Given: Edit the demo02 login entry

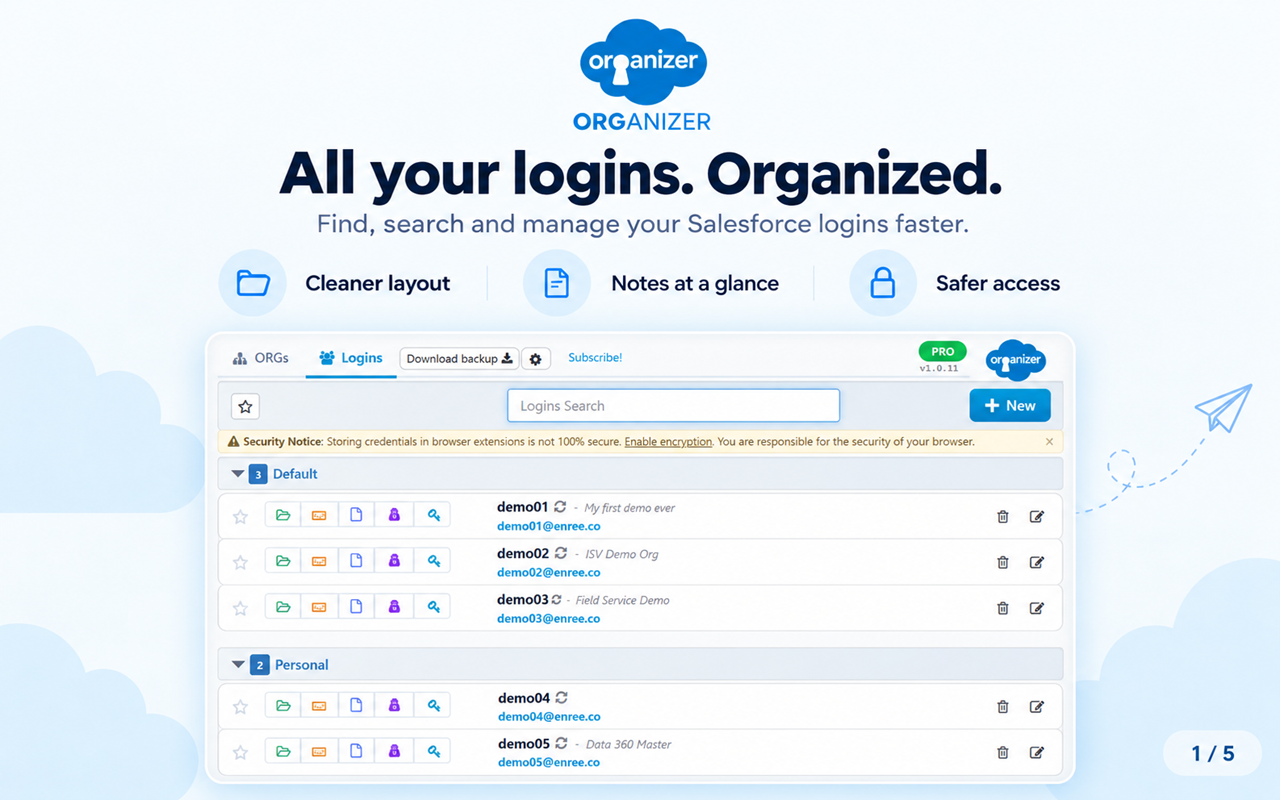Looking at the screenshot, I should (1037, 562).
